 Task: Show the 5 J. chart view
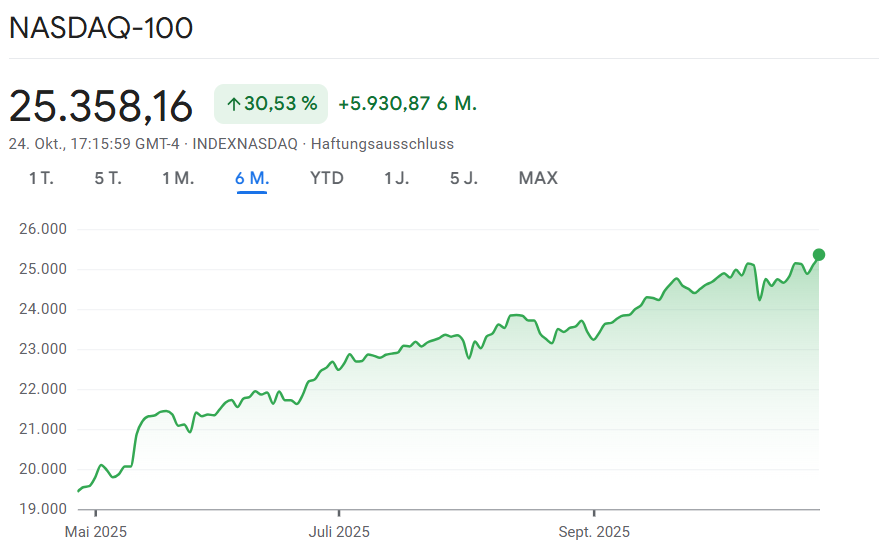coord(463,178)
